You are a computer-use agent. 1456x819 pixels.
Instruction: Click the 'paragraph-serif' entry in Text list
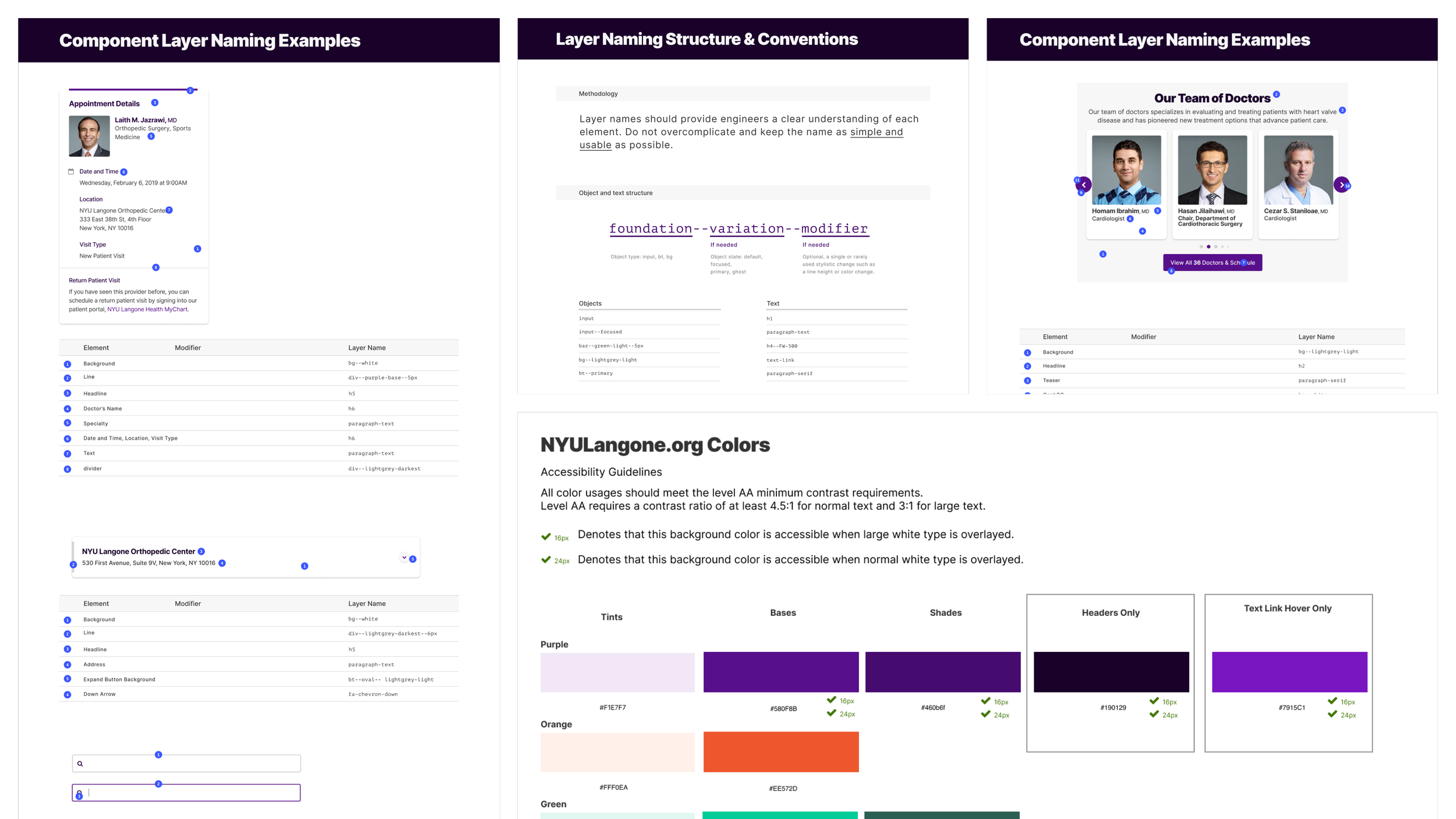(789, 373)
